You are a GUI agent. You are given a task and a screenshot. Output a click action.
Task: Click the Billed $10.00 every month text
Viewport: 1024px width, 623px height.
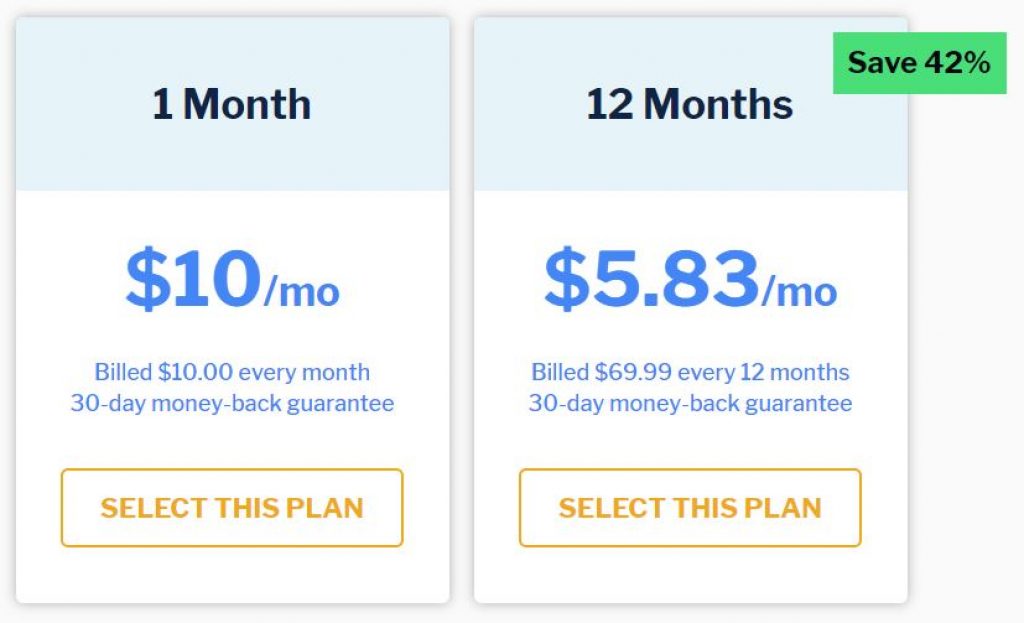232,372
